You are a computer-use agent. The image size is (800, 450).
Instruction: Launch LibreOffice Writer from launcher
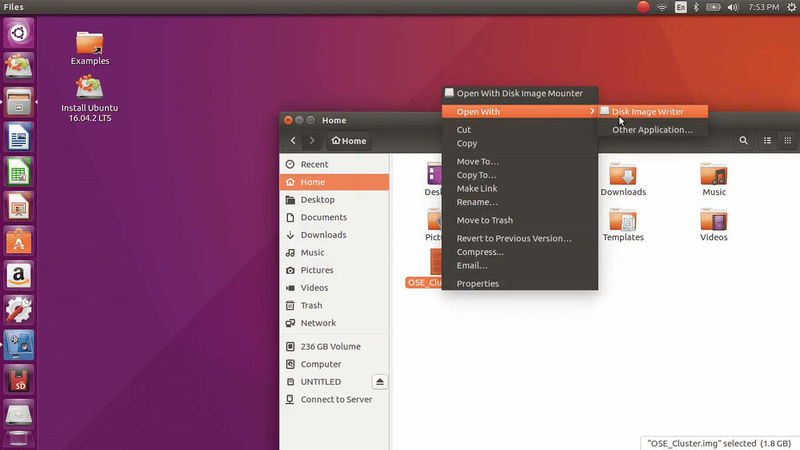pos(19,137)
